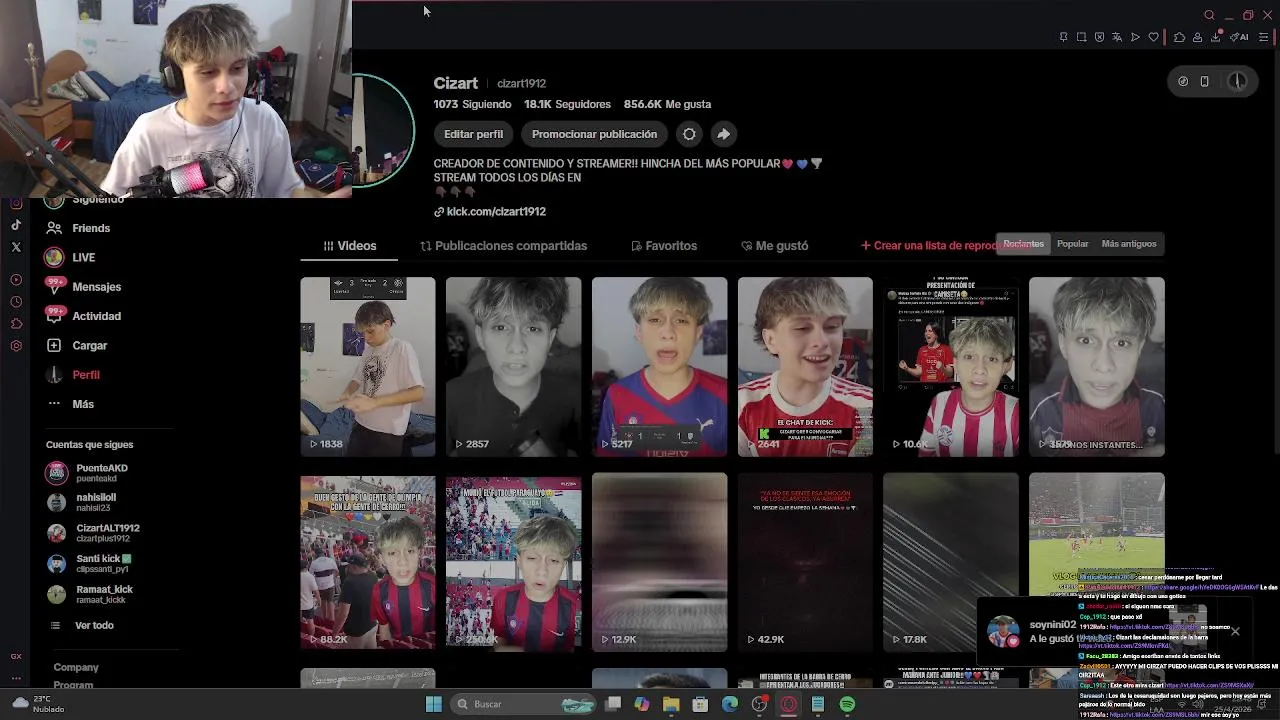This screenshot has height=720, width=1280.
Task: Open Extensions cube icon in browser sidebar
Action: [x=16, y=324]
